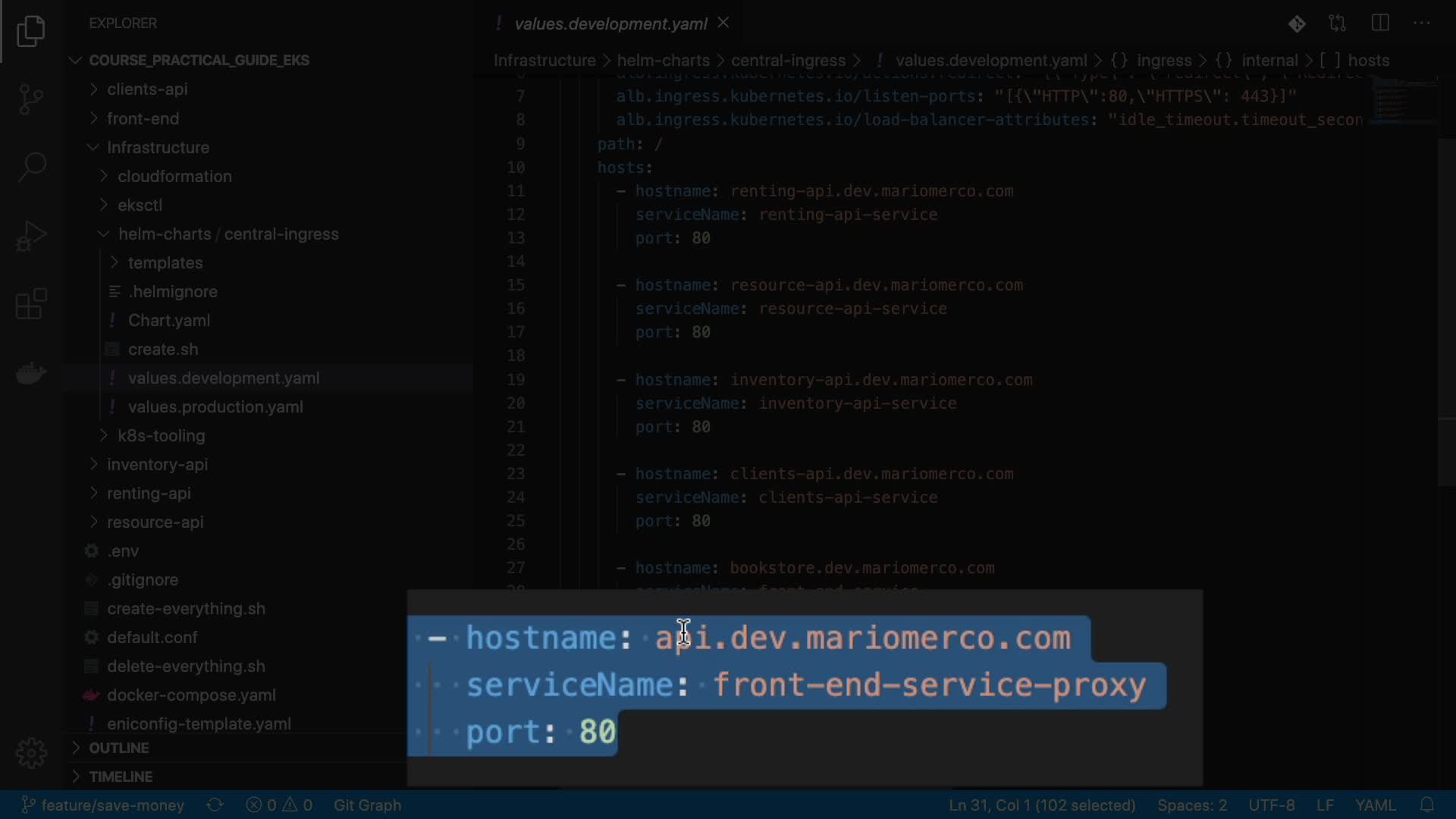Open the Docker view
The height and width of the screenshot is (819, 1456).
click(31, 373)
